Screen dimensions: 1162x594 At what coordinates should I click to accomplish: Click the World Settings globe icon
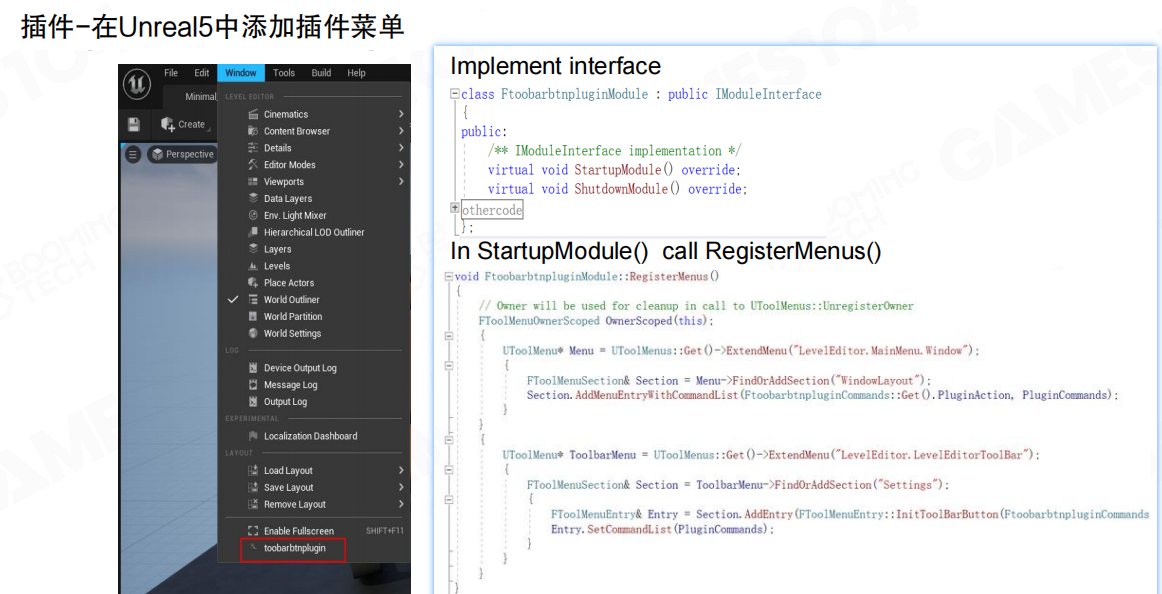click(x=253, y=333)
